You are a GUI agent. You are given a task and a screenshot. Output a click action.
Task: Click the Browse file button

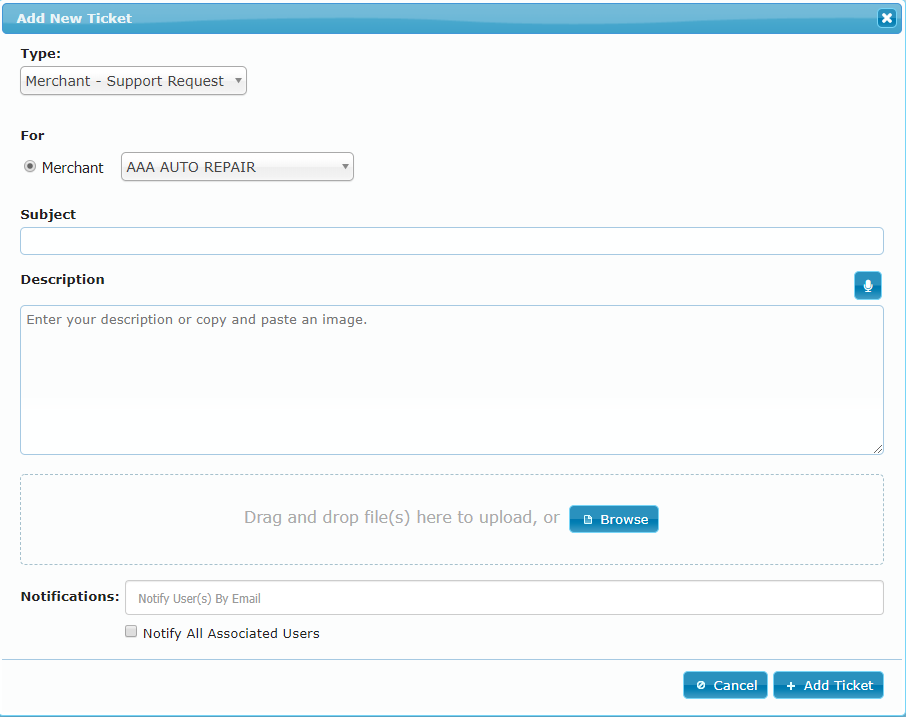614,519
